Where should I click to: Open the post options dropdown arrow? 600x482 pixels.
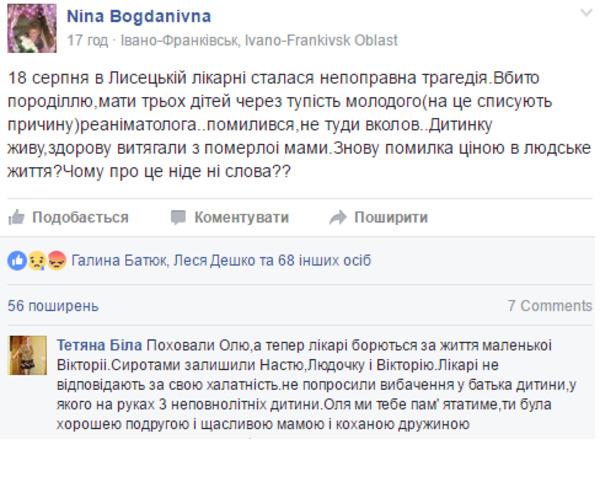(x=585, y=11)
